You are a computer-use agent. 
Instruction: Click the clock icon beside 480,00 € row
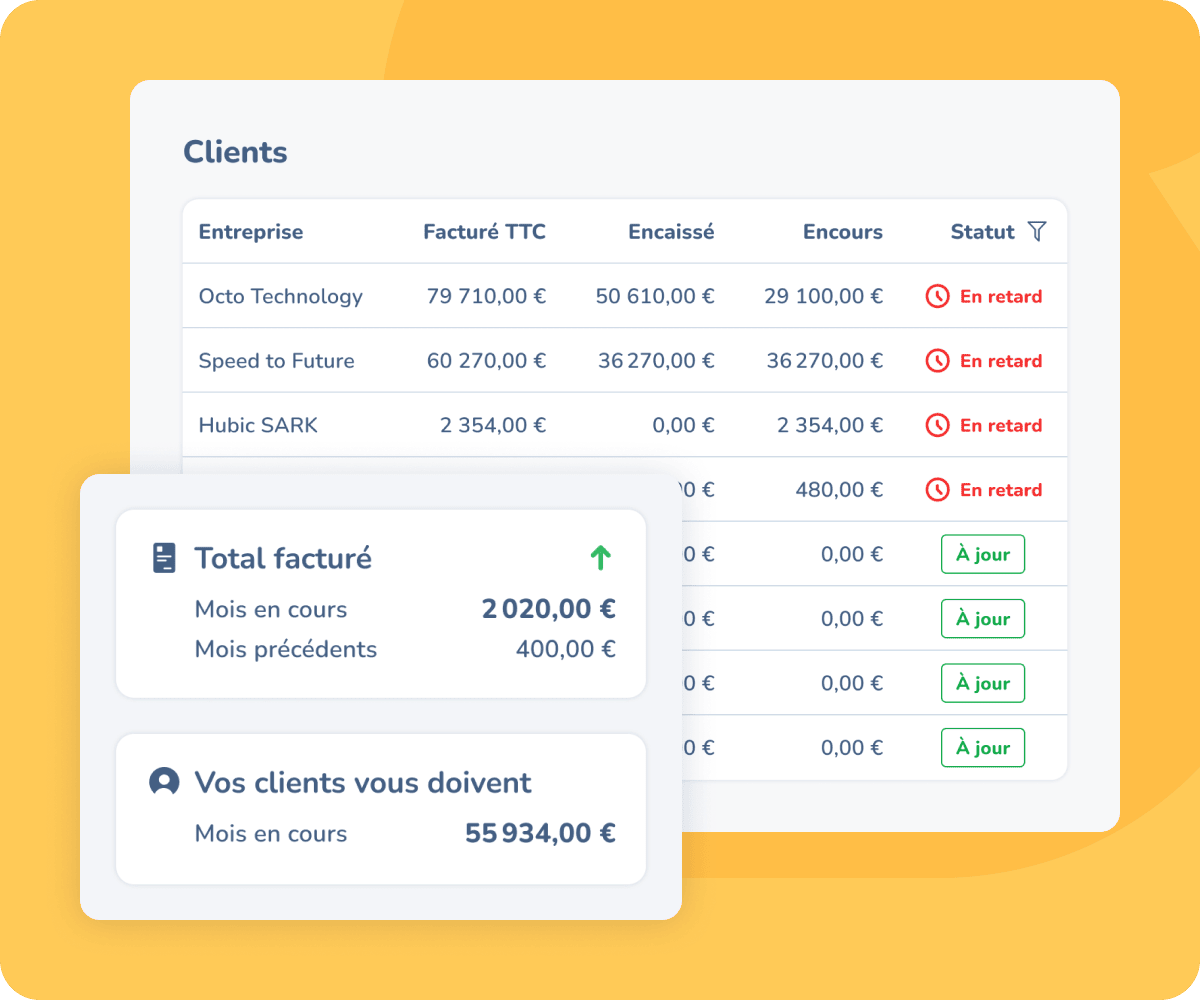click(x=937, y=490)
